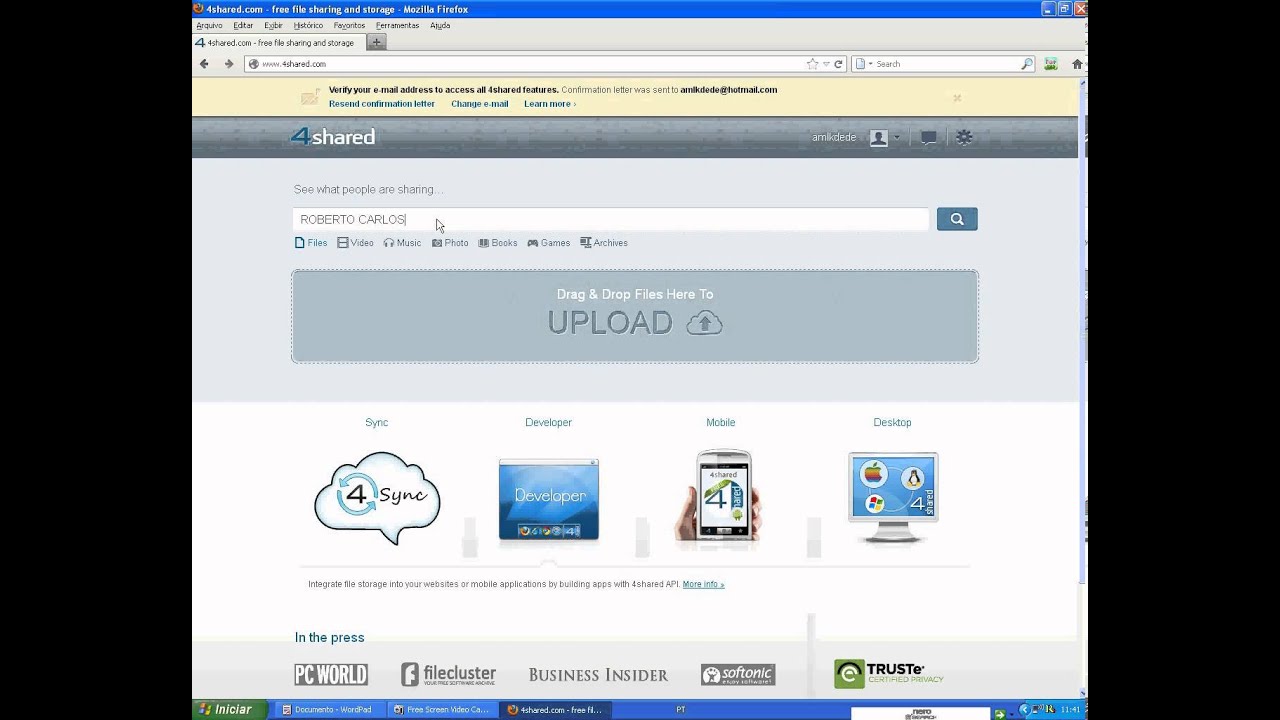The image size is (1280, 720).
Task: Click the TRUSTe certified privacy badge
Action: (889, 673)
